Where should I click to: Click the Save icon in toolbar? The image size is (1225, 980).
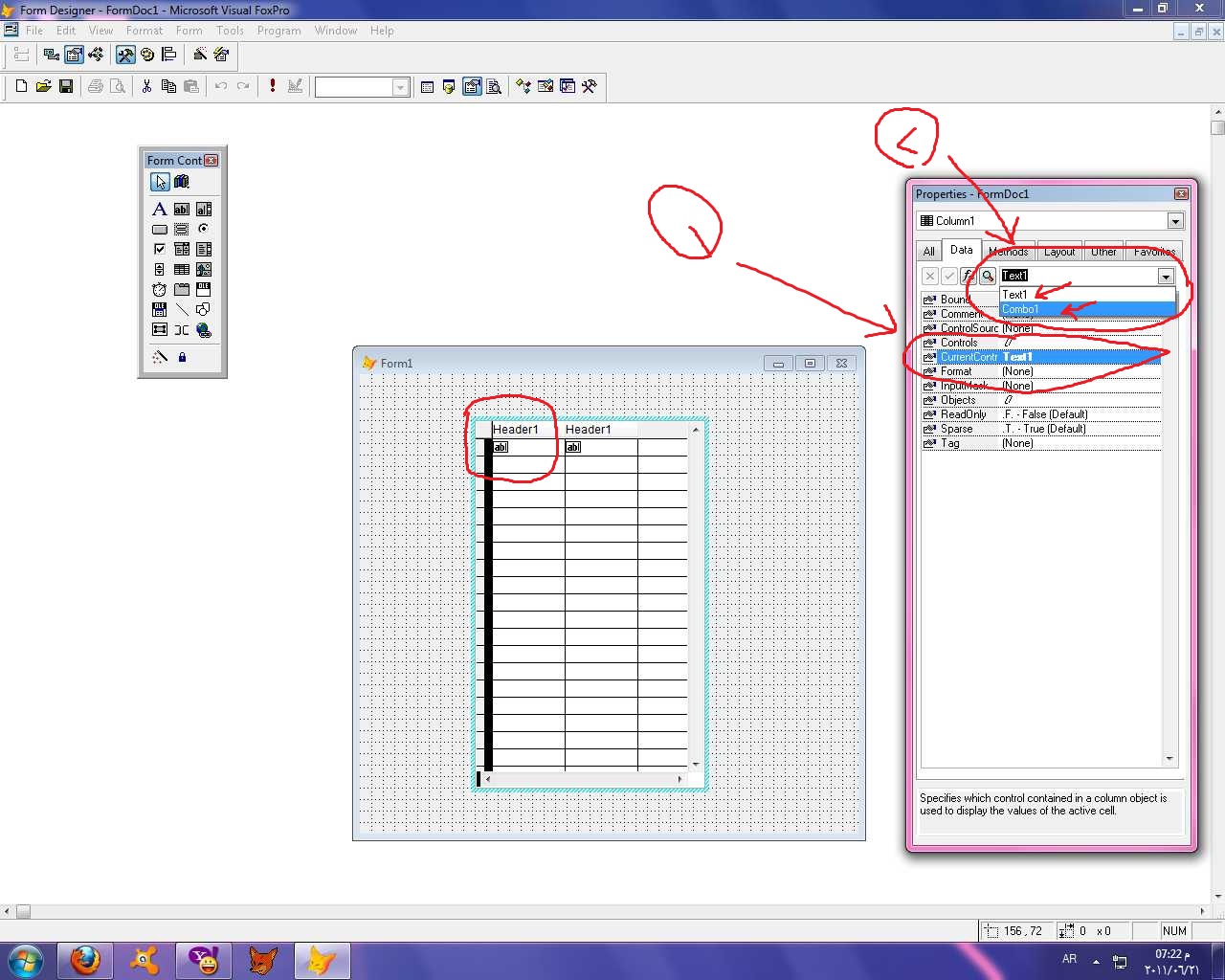(66, 86)
